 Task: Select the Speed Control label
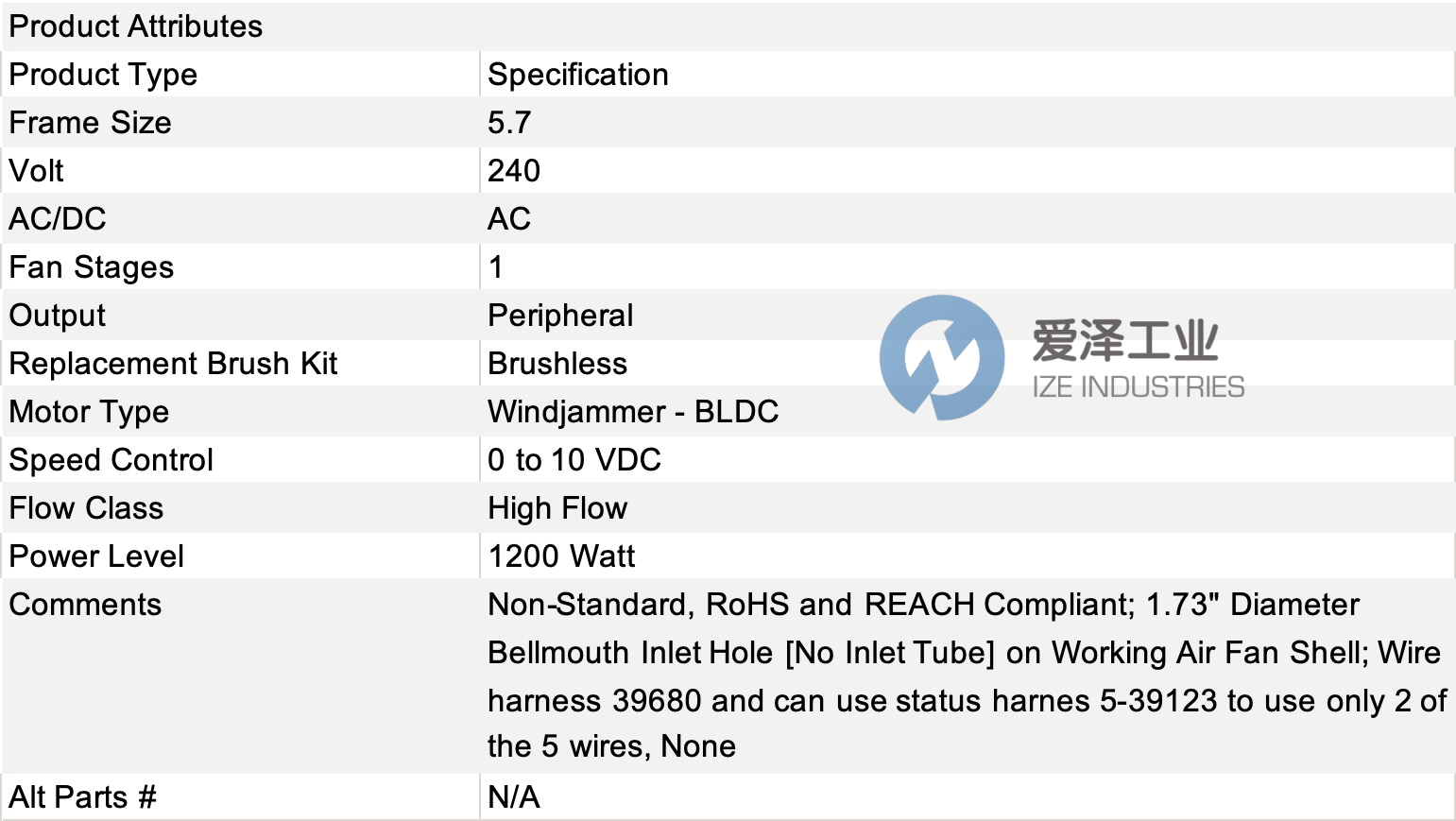click(x=111, y=460)
